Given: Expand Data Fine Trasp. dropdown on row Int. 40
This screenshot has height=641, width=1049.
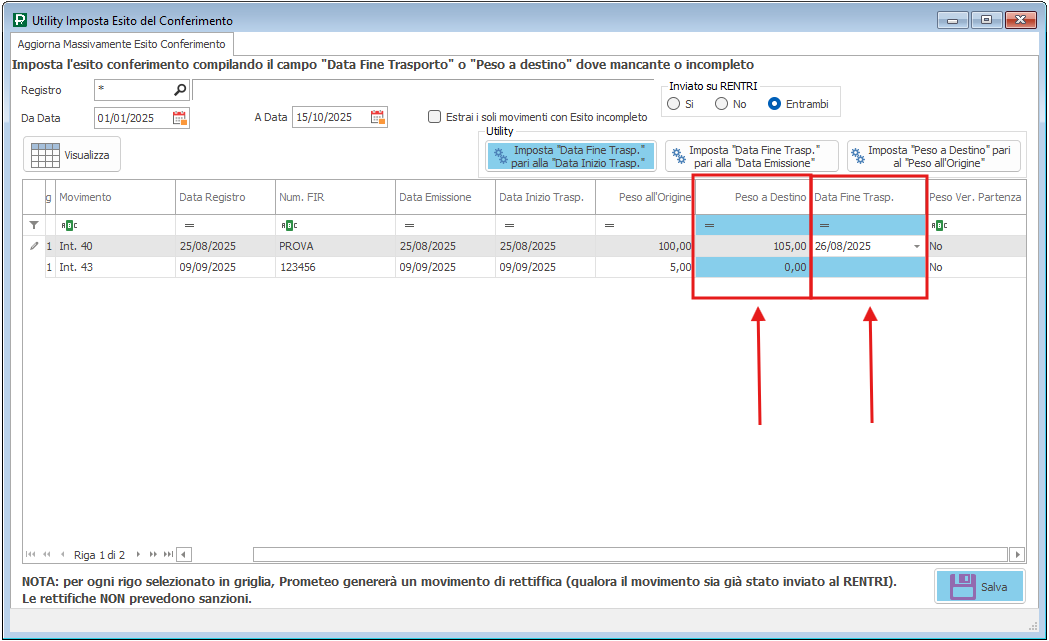Looking at the screenshot, I should pyautogui.click(x=917, y=246).
